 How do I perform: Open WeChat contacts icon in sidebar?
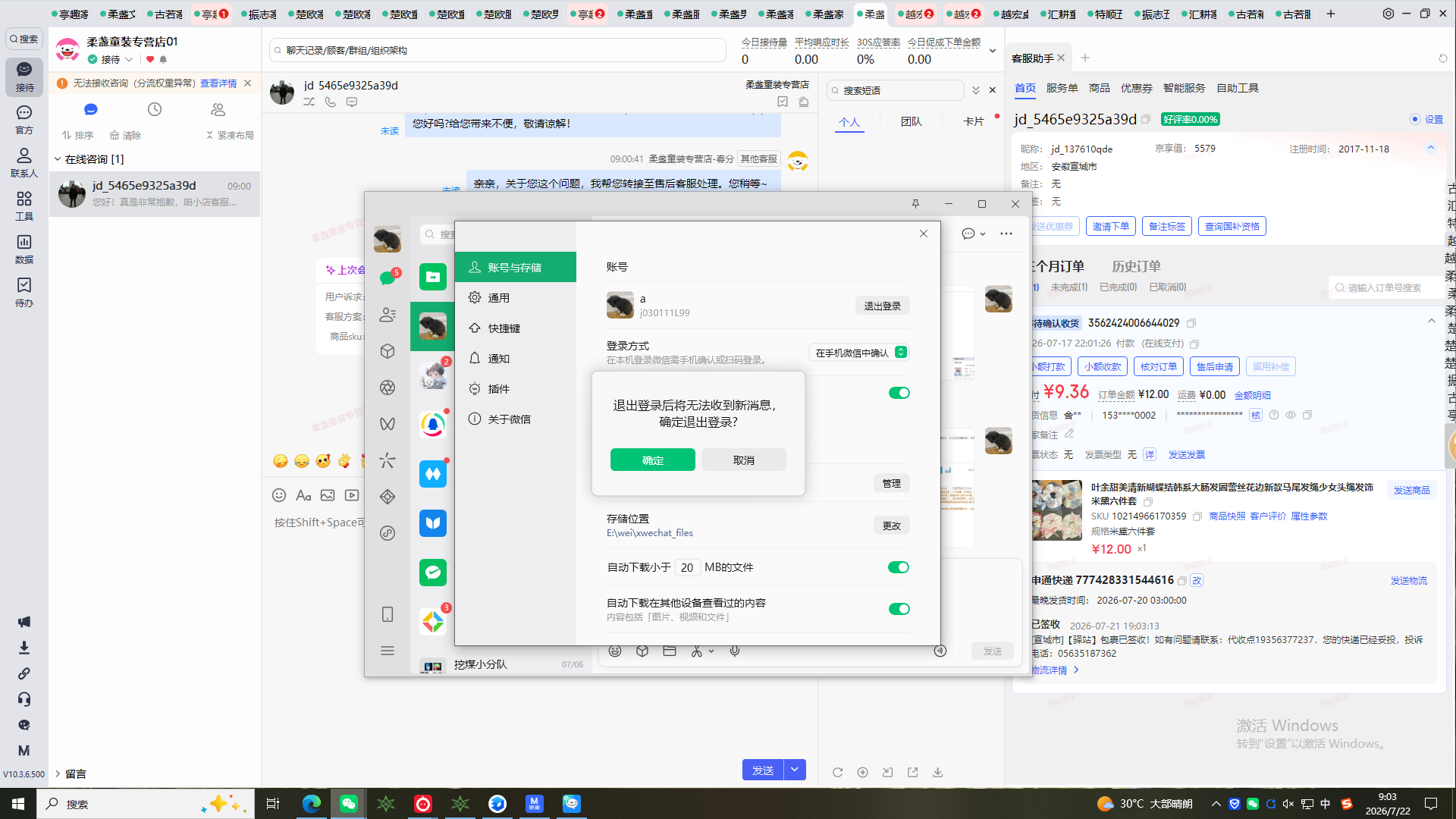[x=388, y=315]
